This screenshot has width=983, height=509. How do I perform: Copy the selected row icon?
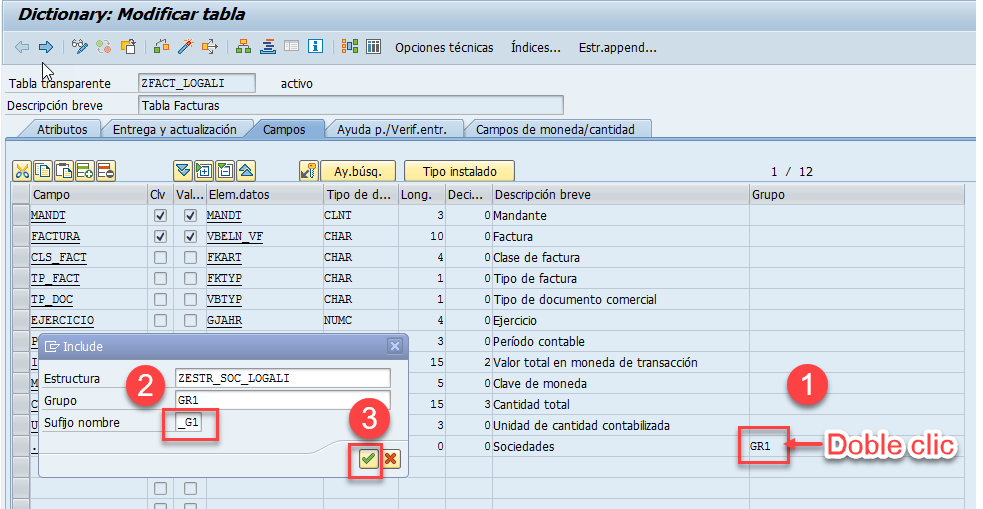coord(43,171)
